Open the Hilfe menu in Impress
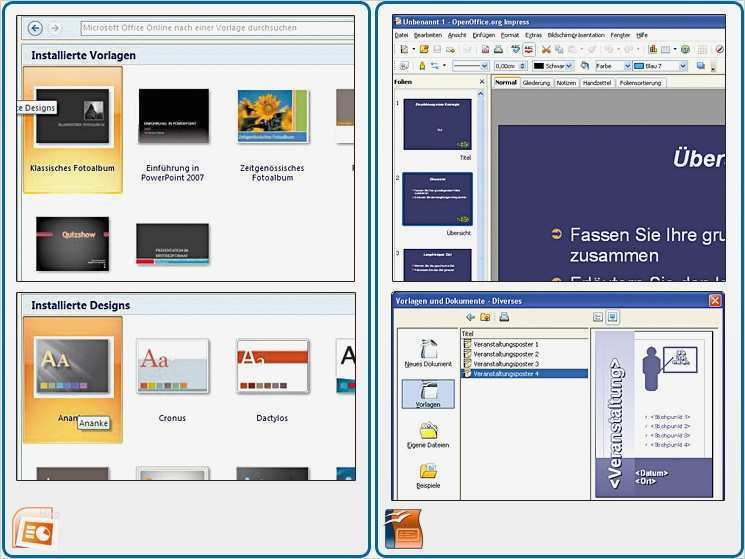 [642, 35]
